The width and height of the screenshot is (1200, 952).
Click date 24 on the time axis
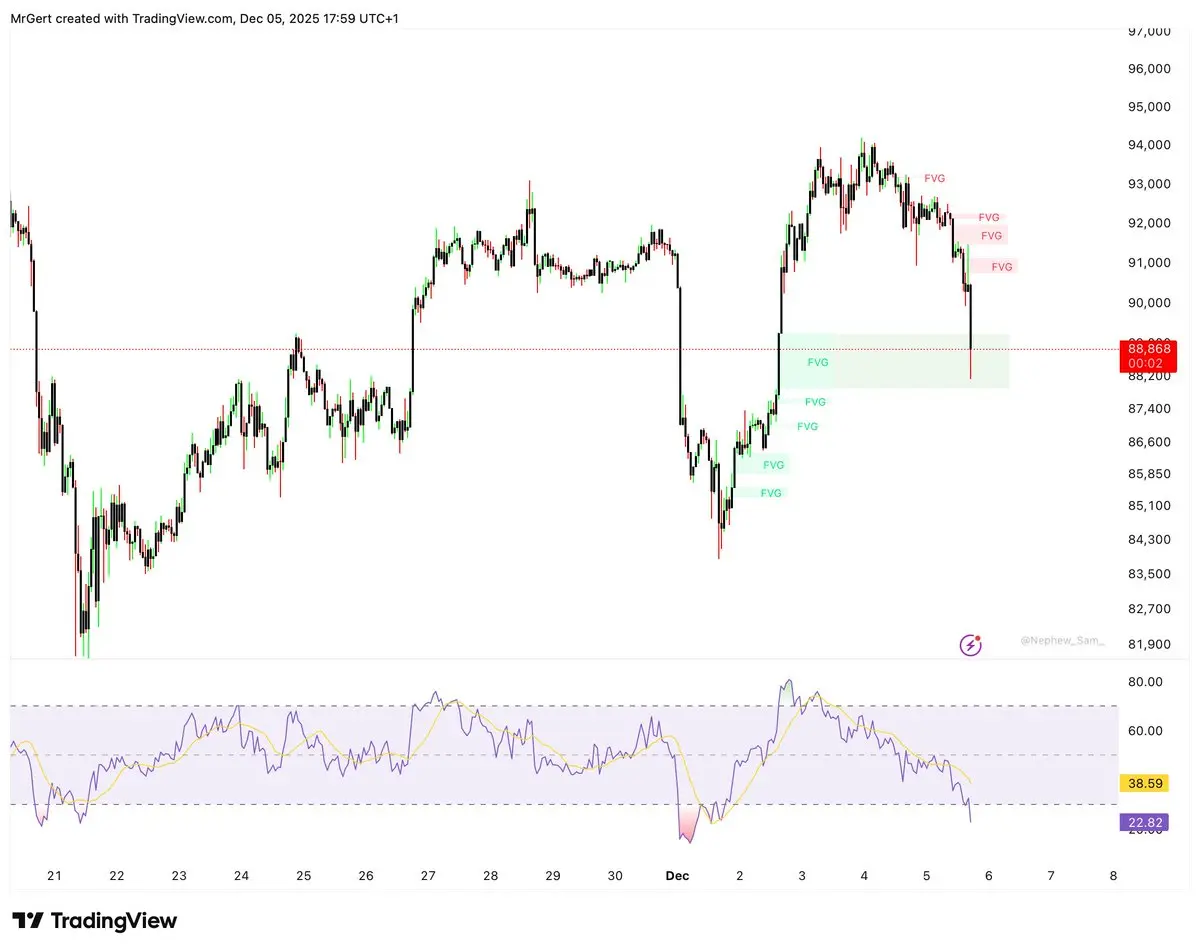coord(241,875)
